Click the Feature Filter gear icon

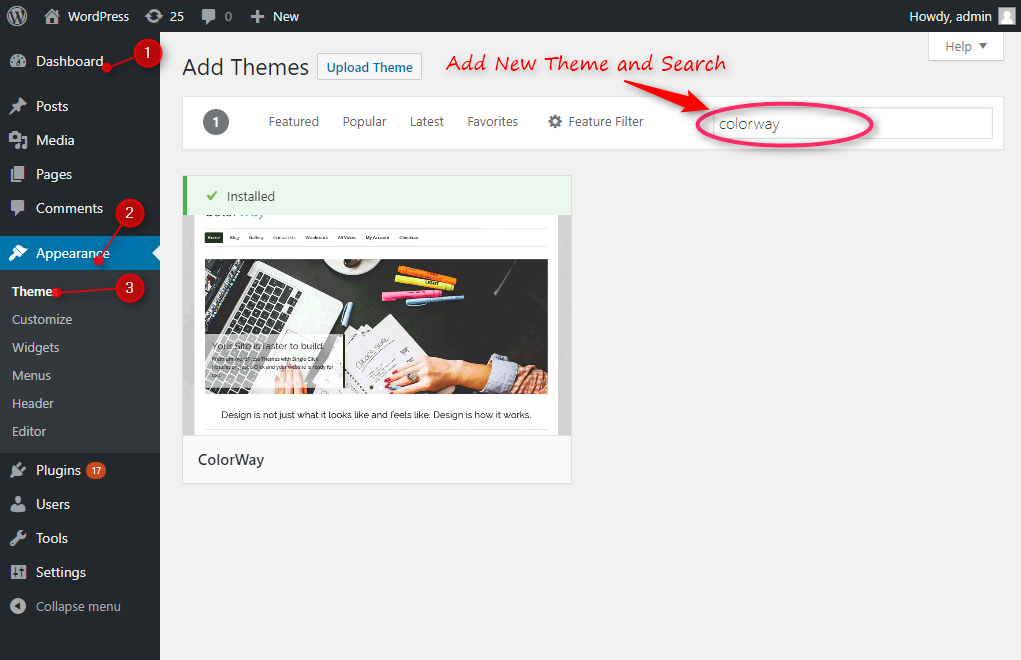[x=555, y=121]
